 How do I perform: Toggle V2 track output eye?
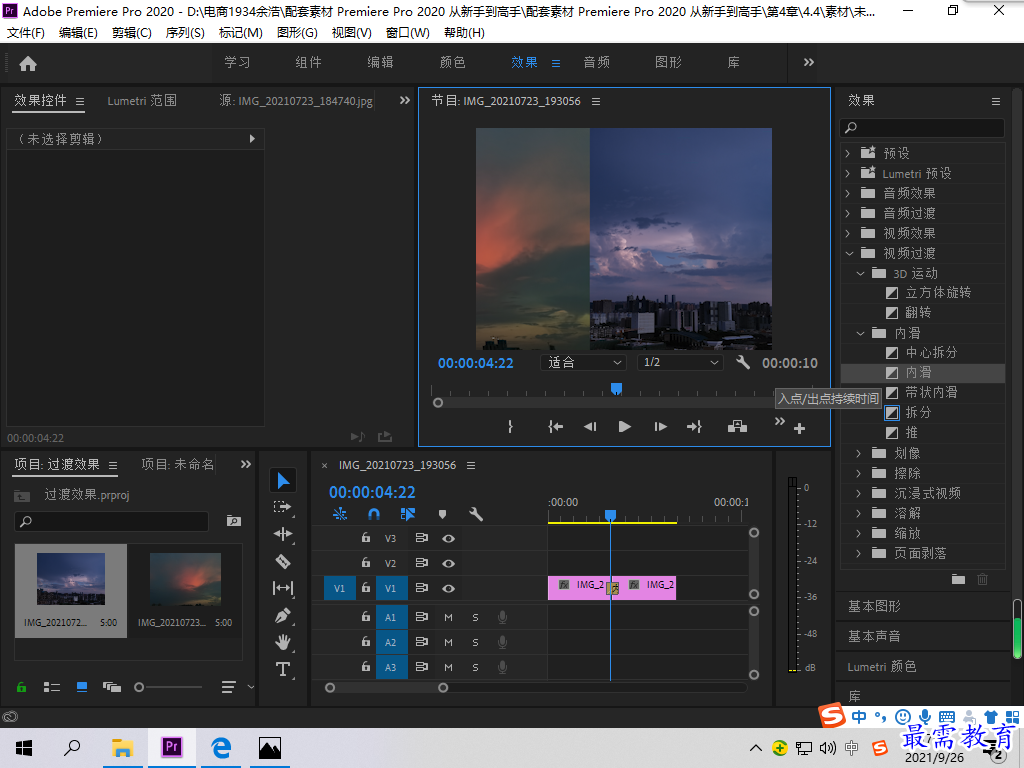tap(448, 563)
